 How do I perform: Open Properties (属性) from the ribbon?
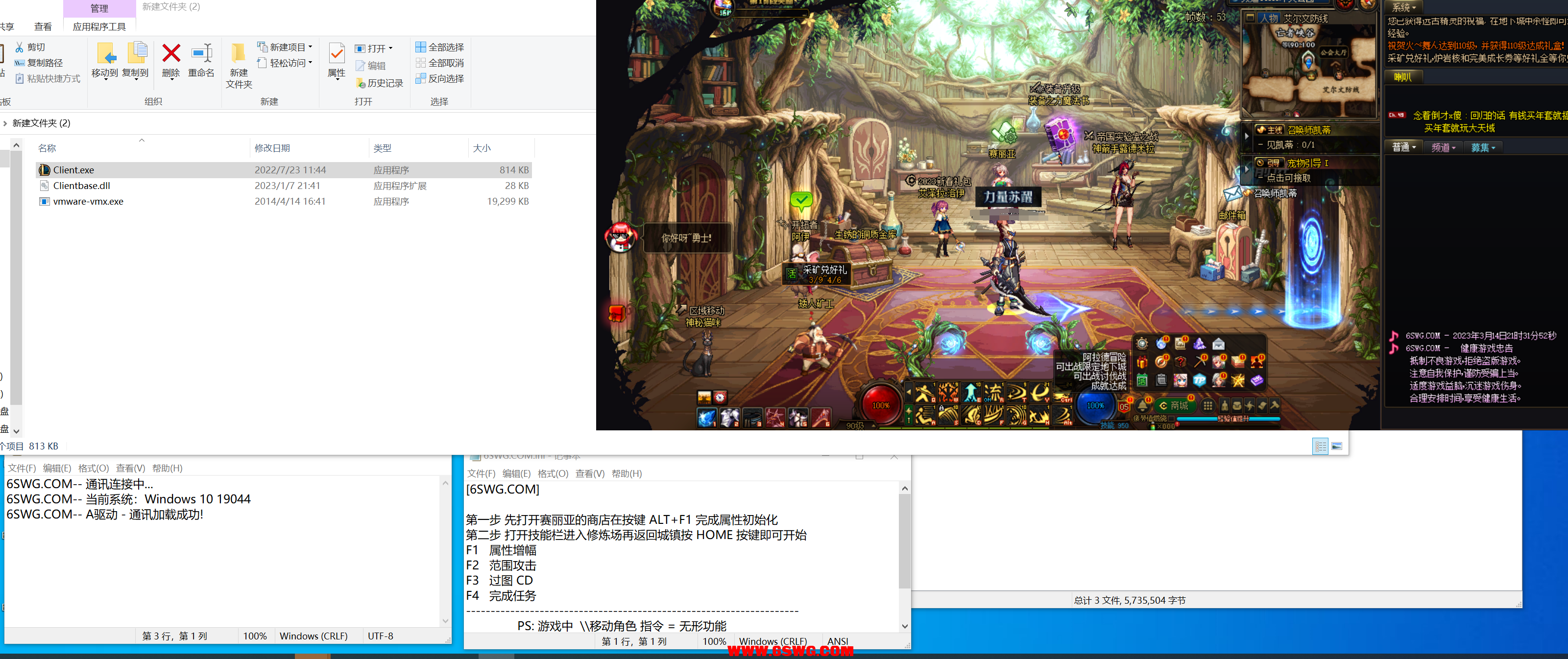[337, 60]
